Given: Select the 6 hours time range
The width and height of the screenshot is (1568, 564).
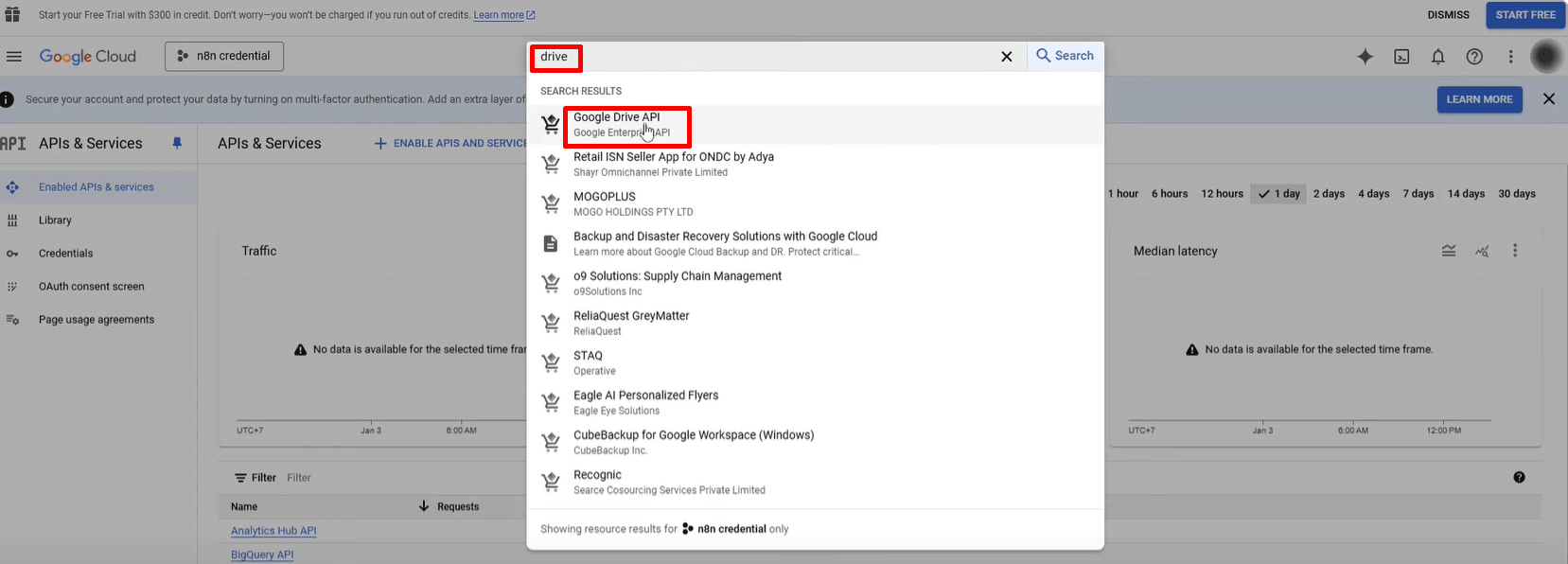Looking at the screenshot, I should pyautogui.click(x=1170, y=194).
